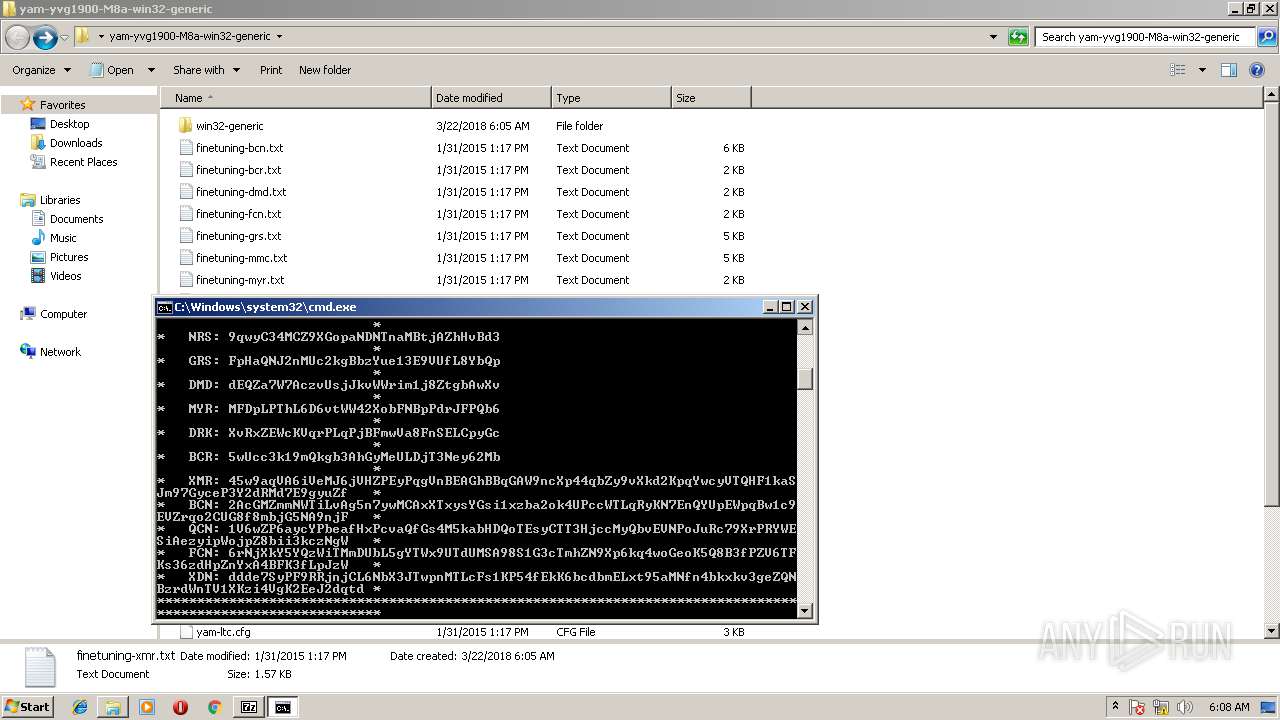Sort files by the Type column header
This screenshot has height=720, width=1280.
click(611, 98)
